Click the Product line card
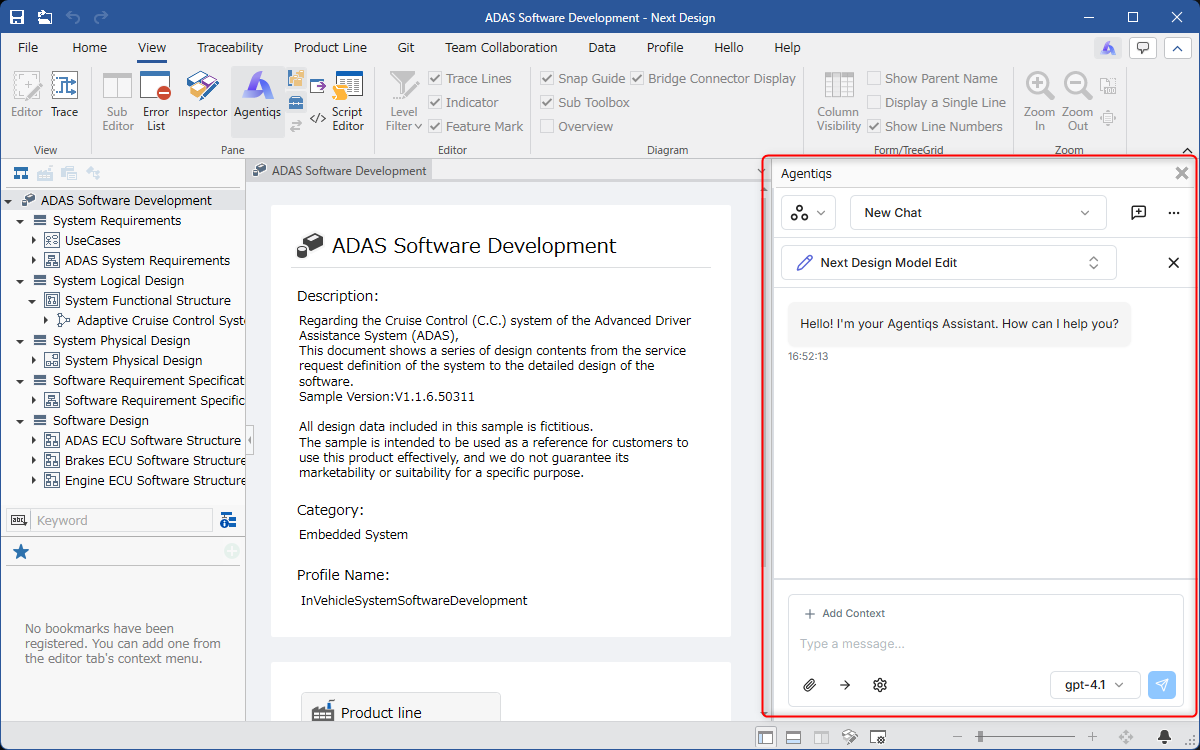The height and width of the screenshot is (750, 1200). 400,707
